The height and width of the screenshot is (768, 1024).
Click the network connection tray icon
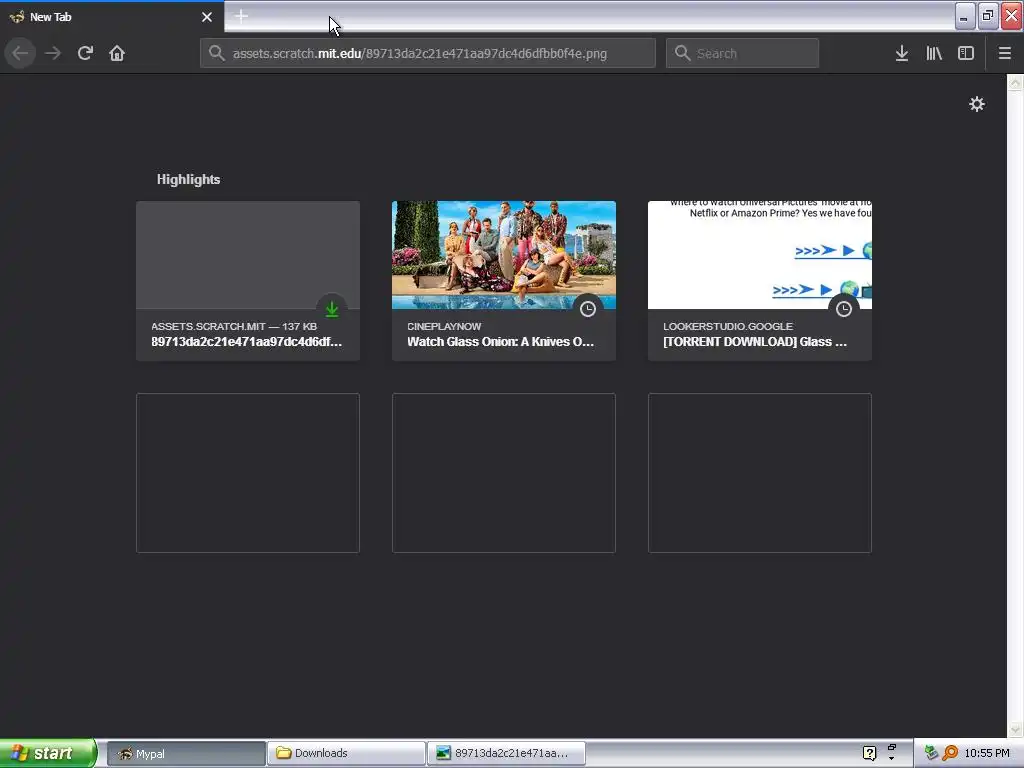[x=931, y=753]
